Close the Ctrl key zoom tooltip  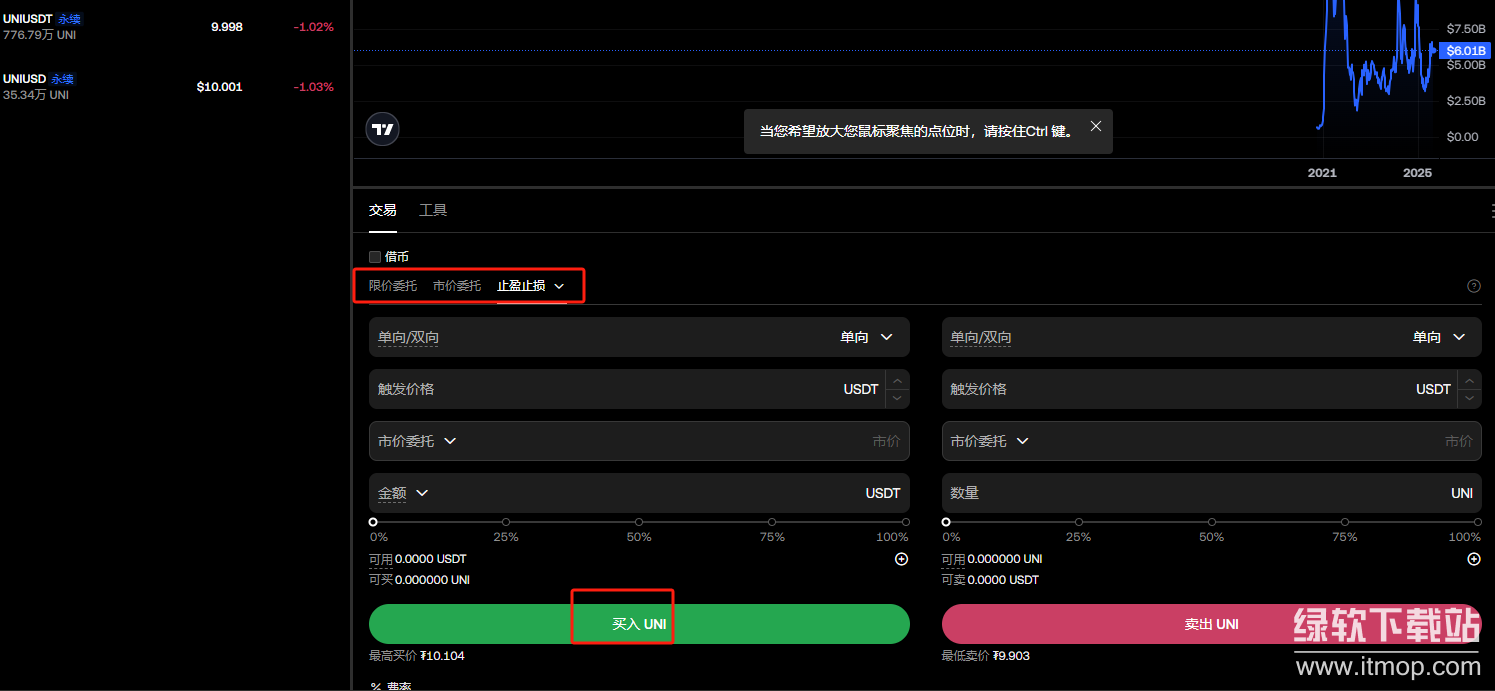[1096, 126]
